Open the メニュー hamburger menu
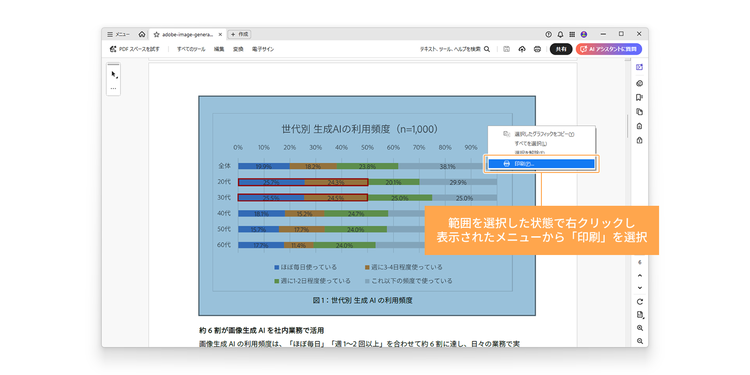This screenshot has height=375, width=750. (118, 34)
